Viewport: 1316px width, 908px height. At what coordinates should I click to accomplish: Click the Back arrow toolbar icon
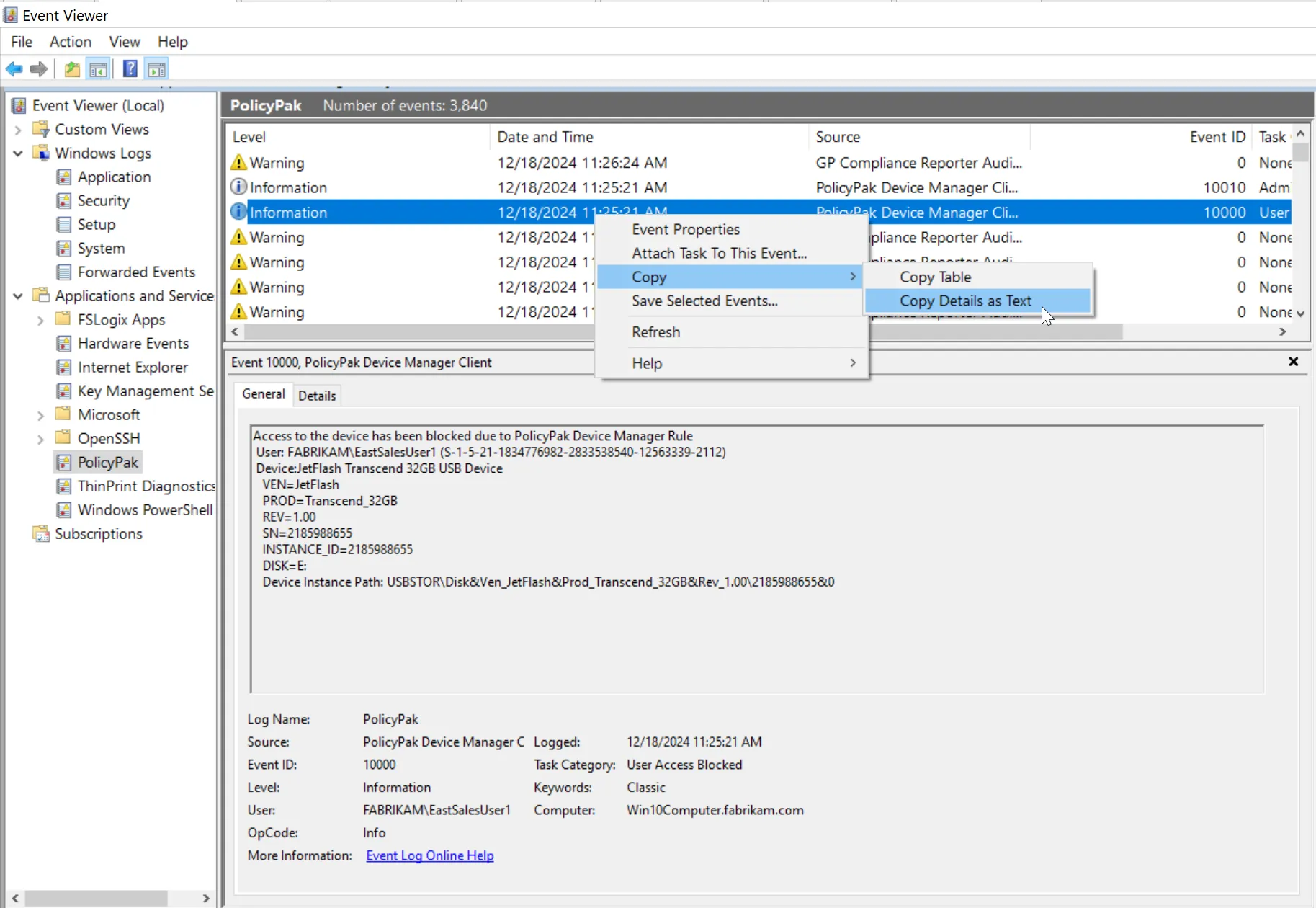[x=14, y=69]
